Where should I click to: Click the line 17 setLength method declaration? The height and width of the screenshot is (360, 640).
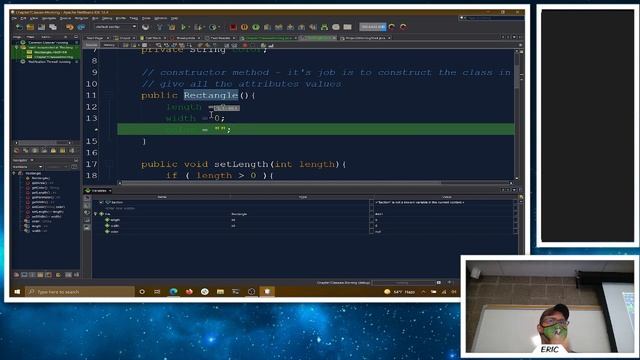pos(244,164)
